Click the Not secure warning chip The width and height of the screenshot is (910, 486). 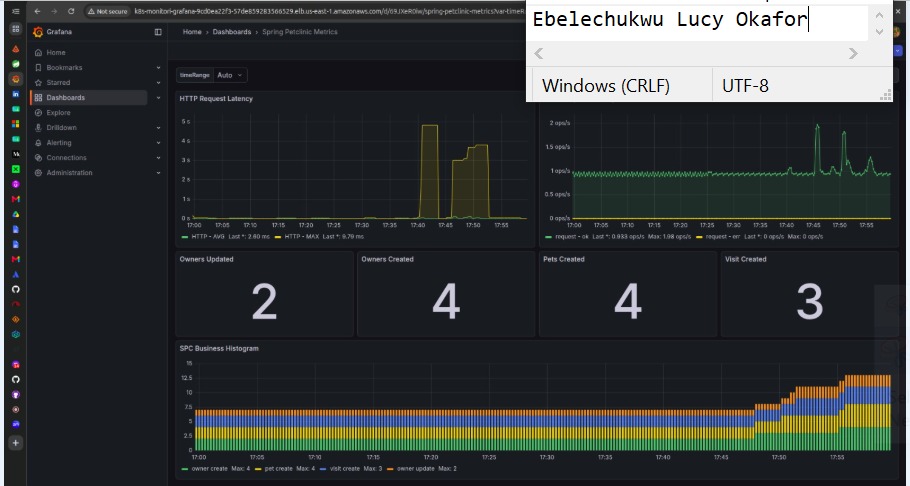click(107, 11)
